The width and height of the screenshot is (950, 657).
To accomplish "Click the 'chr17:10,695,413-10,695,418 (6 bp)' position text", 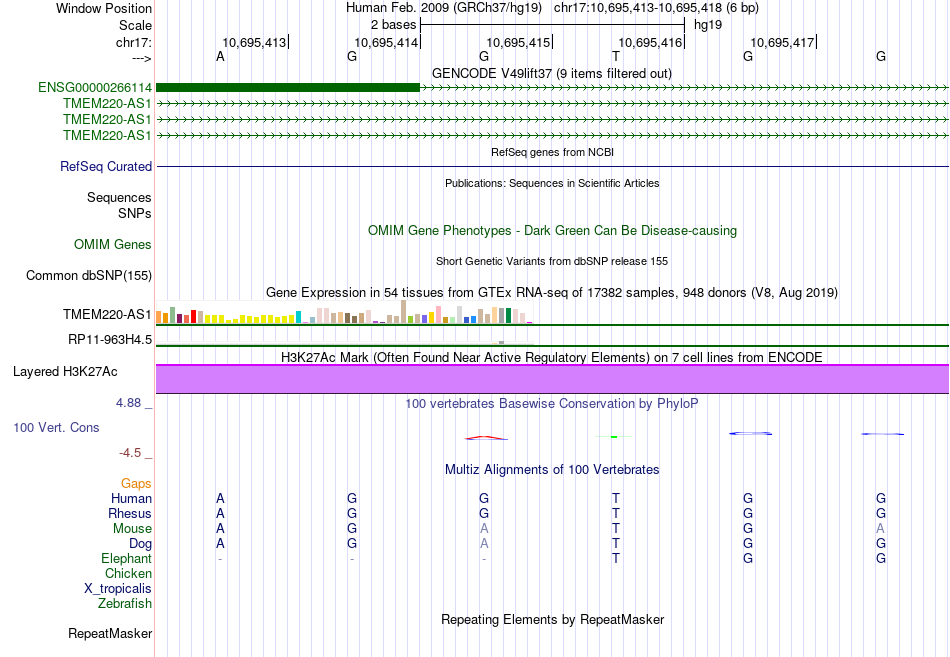I will [x=656, y=8].
